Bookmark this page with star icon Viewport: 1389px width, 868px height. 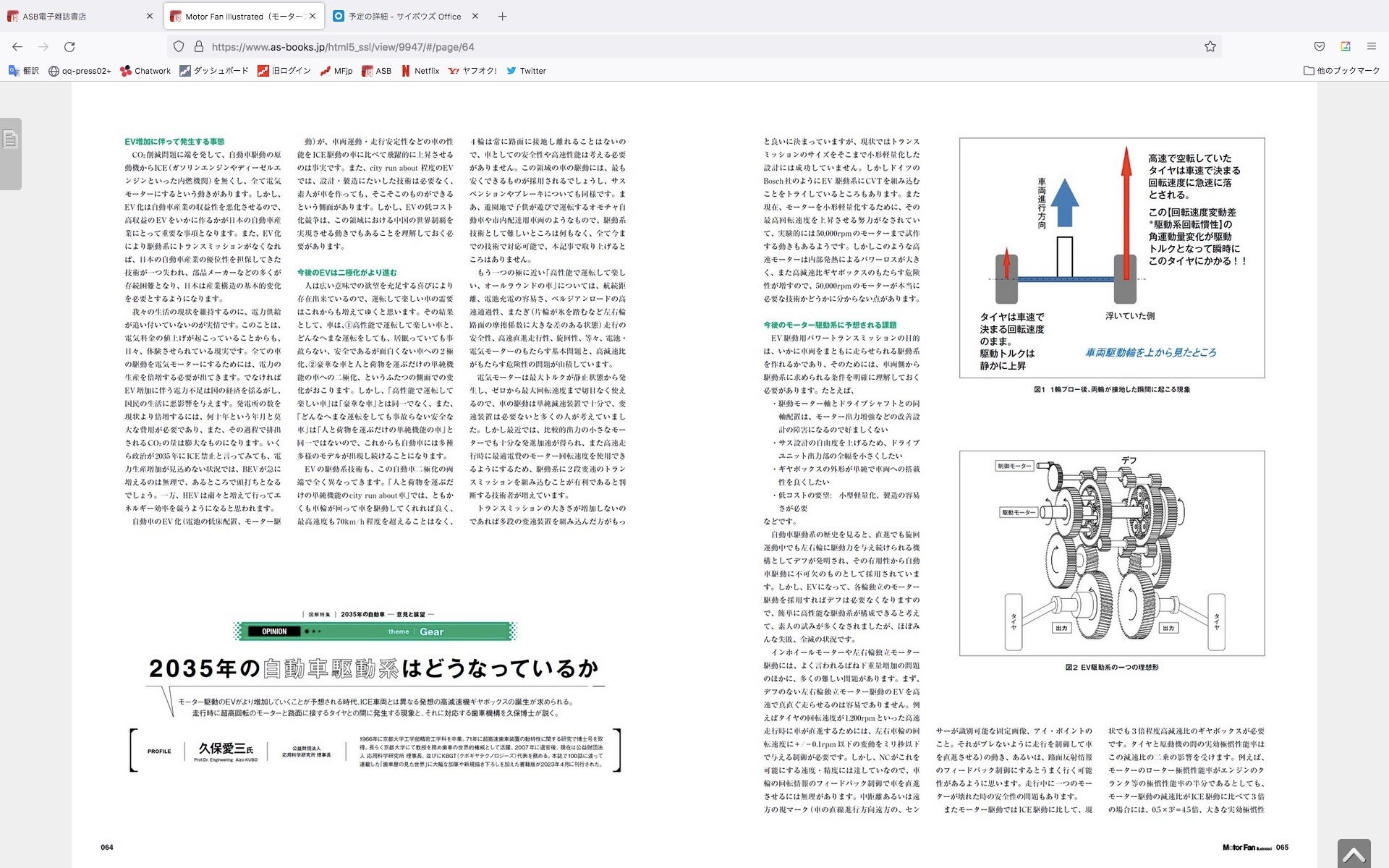tap(1210, 47)
